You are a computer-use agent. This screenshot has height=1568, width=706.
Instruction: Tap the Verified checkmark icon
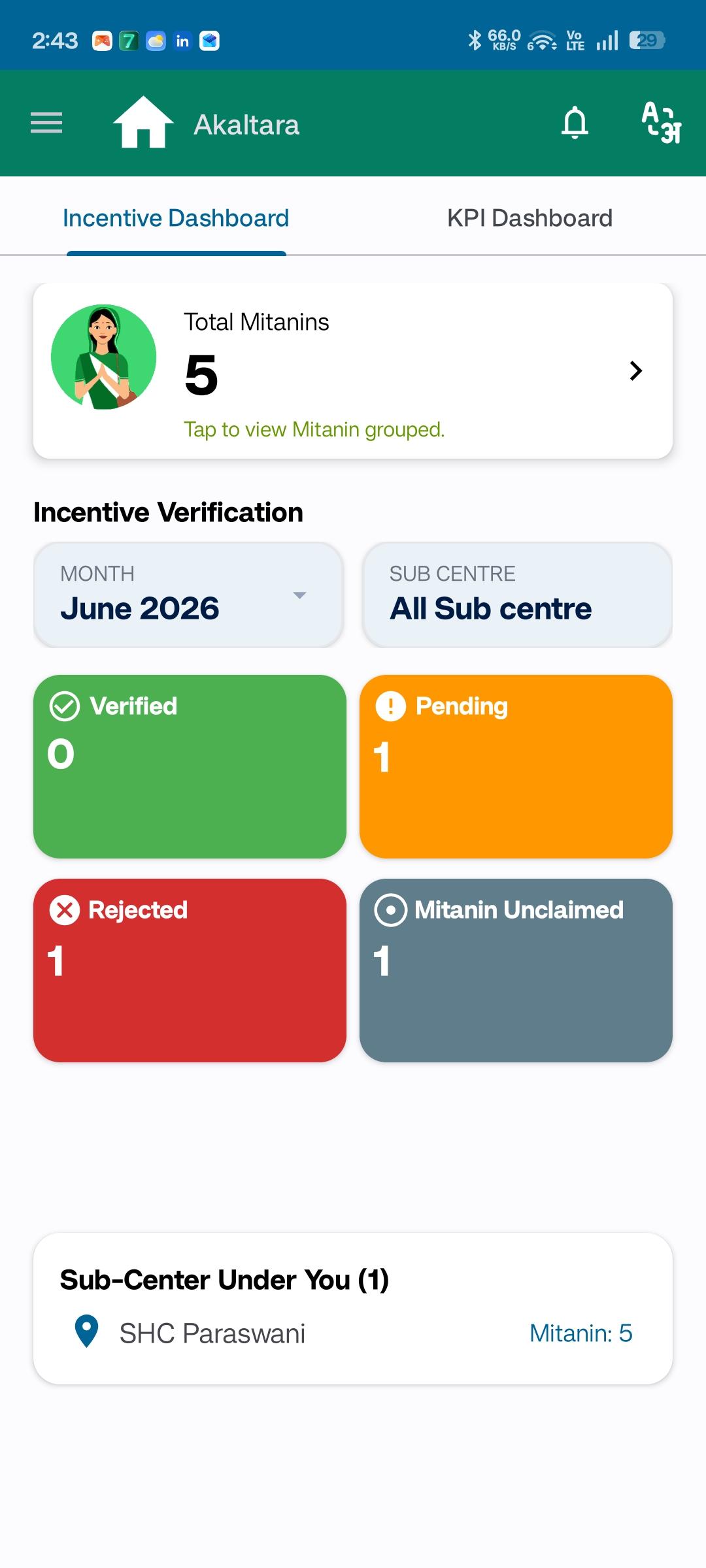(65, 706)
